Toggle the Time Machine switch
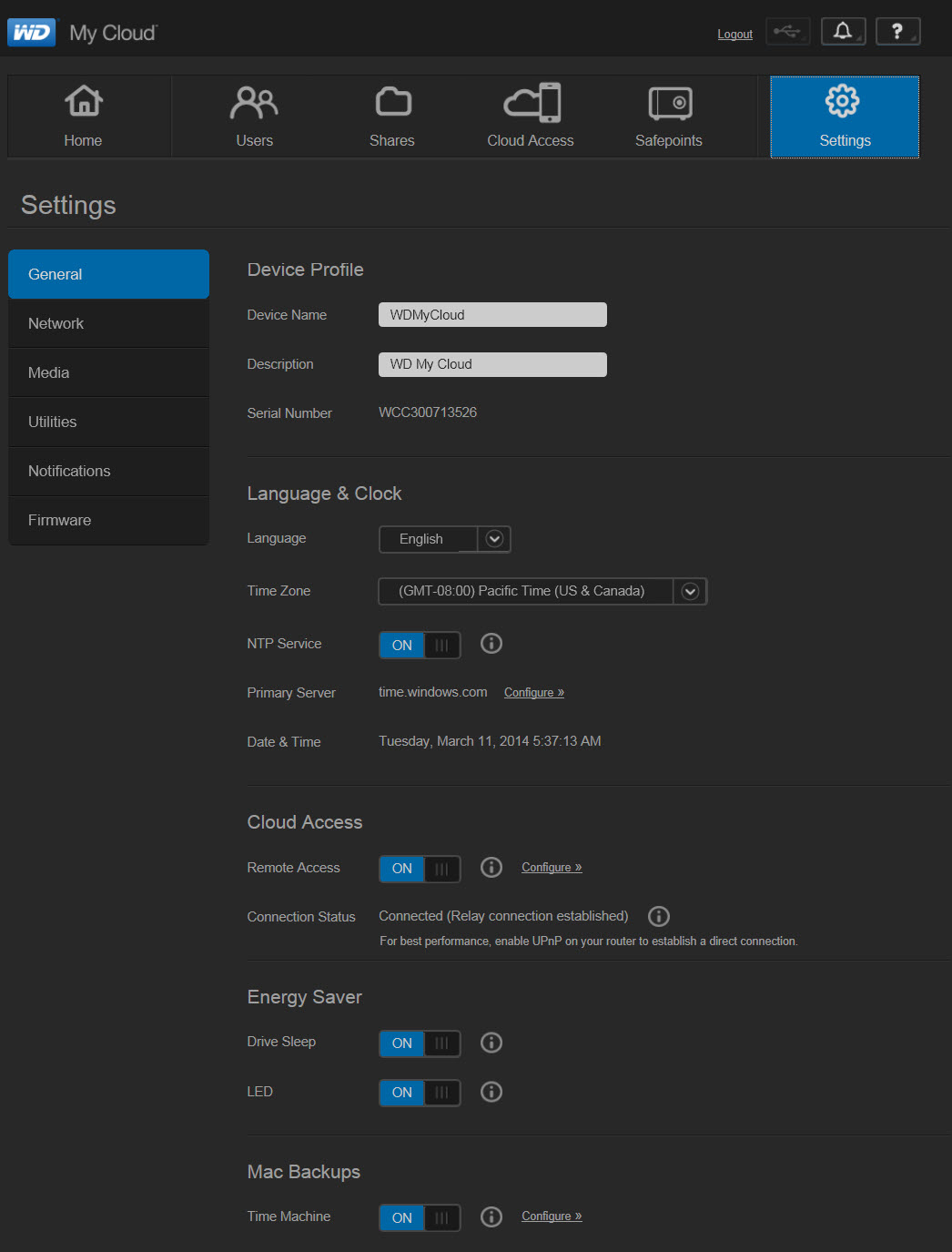The width and height of the screenshot is (952, 1252). tap(420, 1217)
